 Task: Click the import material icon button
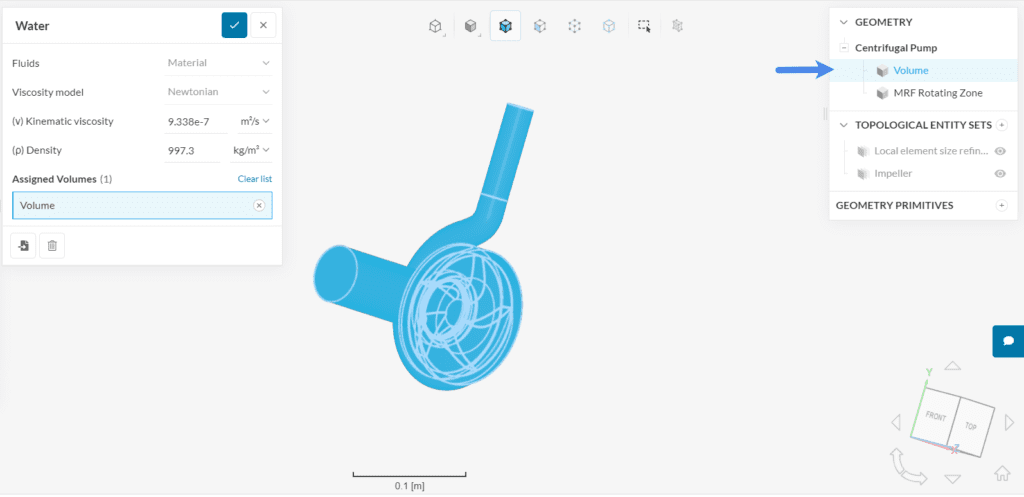[24, 246]
